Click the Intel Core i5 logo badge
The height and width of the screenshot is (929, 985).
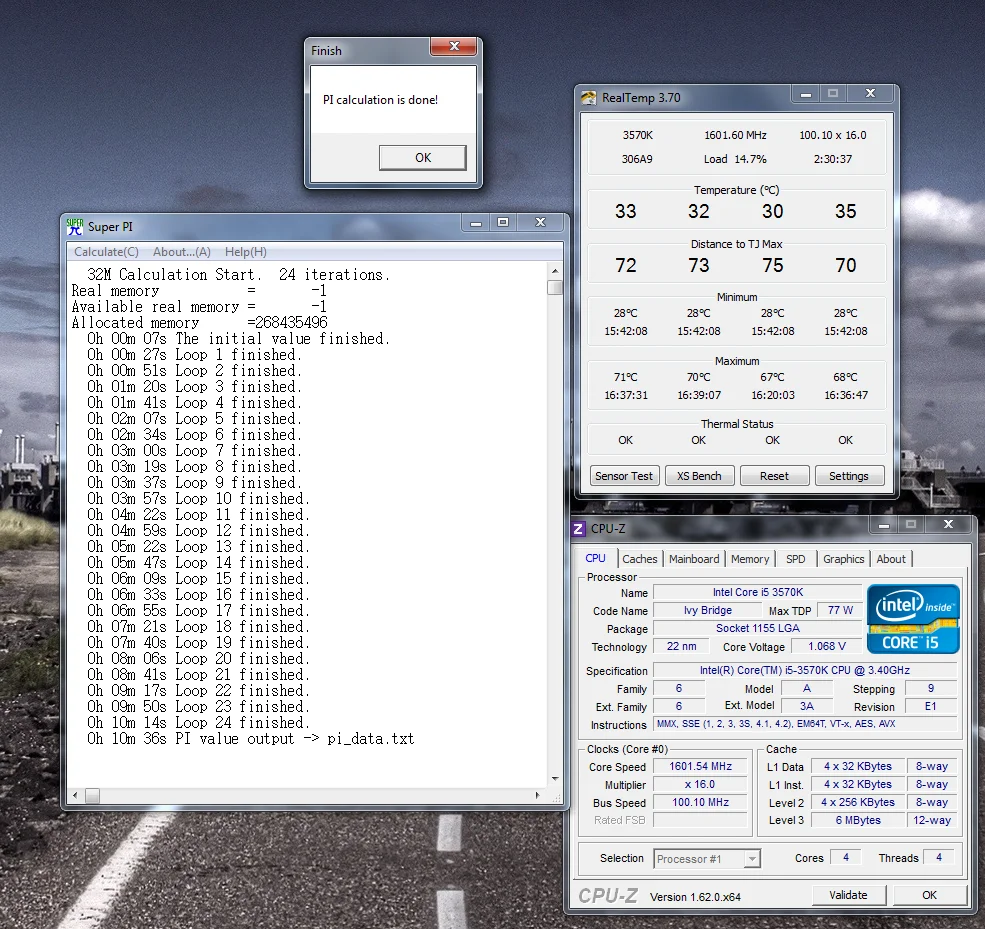tap(913, 619)
